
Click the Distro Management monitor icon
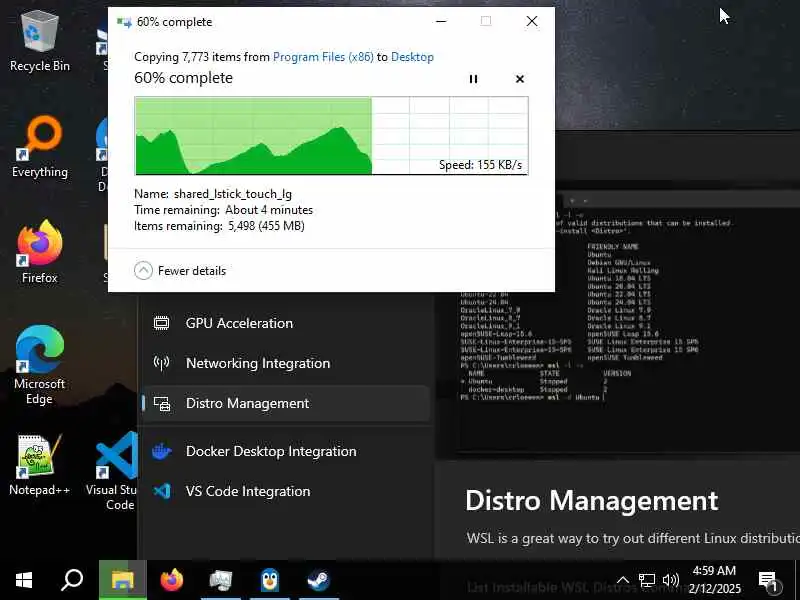162,404
